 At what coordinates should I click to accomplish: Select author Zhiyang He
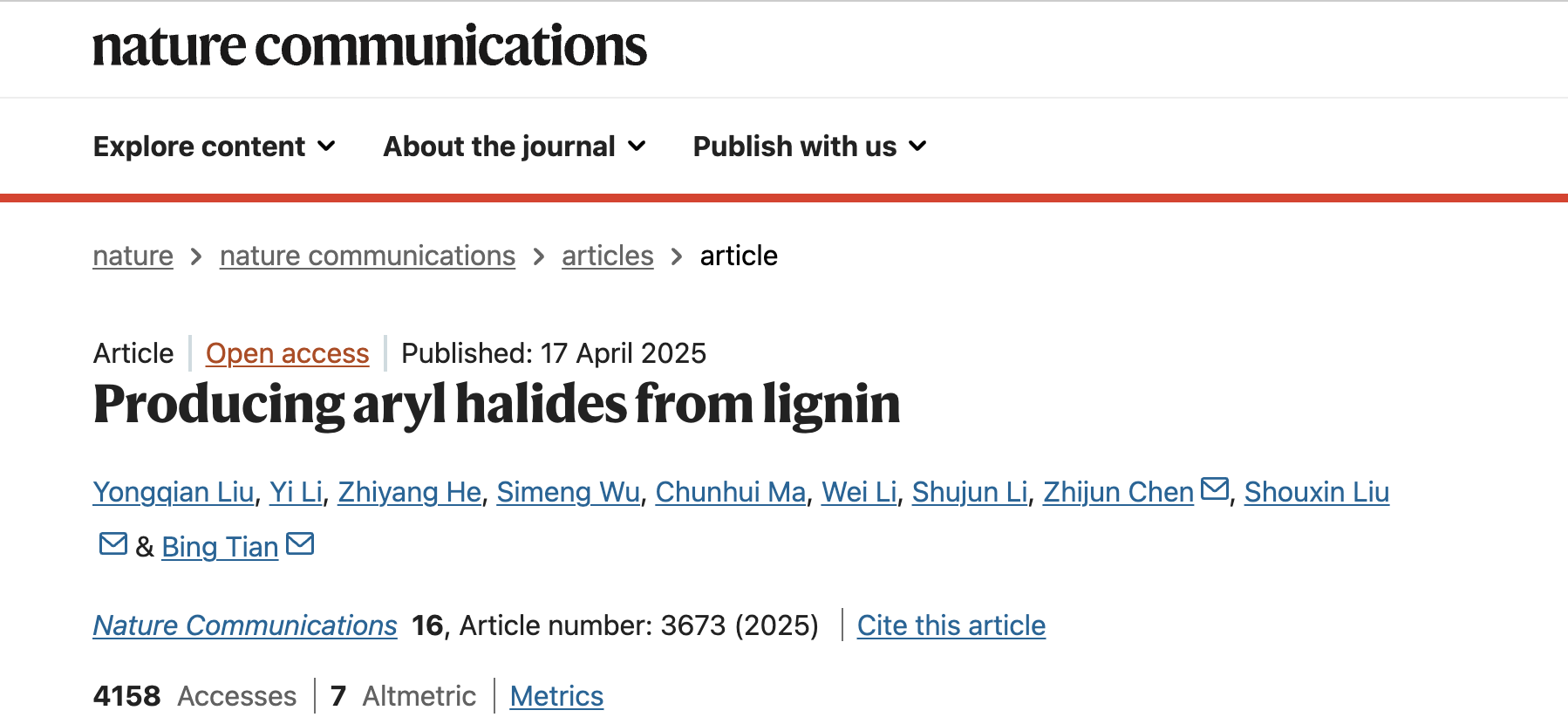click(x=409, y=492)
